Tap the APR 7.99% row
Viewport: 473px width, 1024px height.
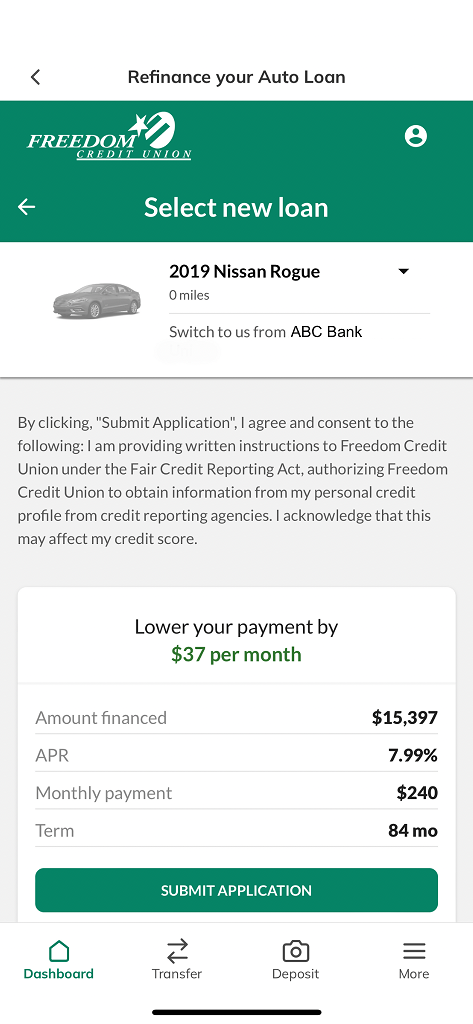(236, 756)
